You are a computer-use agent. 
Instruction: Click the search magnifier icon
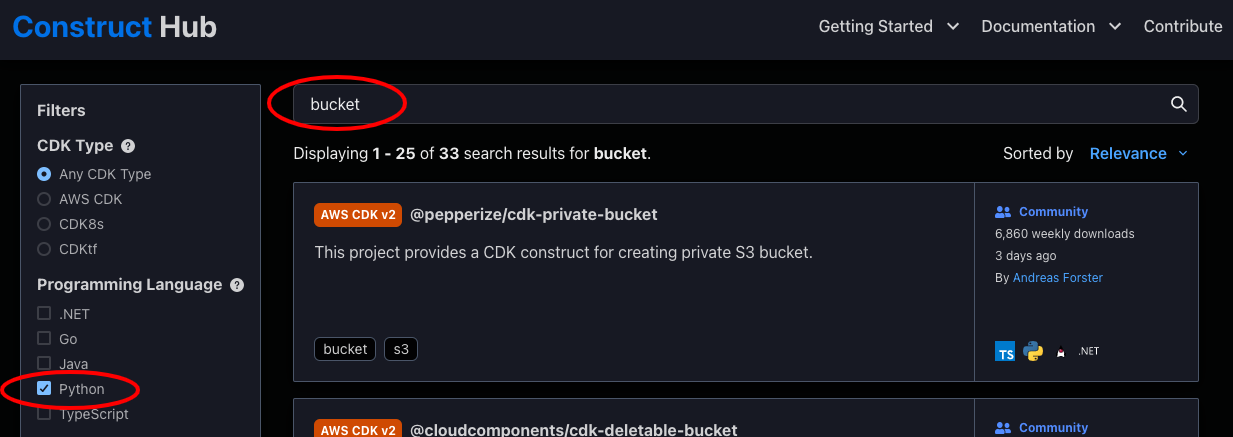(x=1179, y=104)
